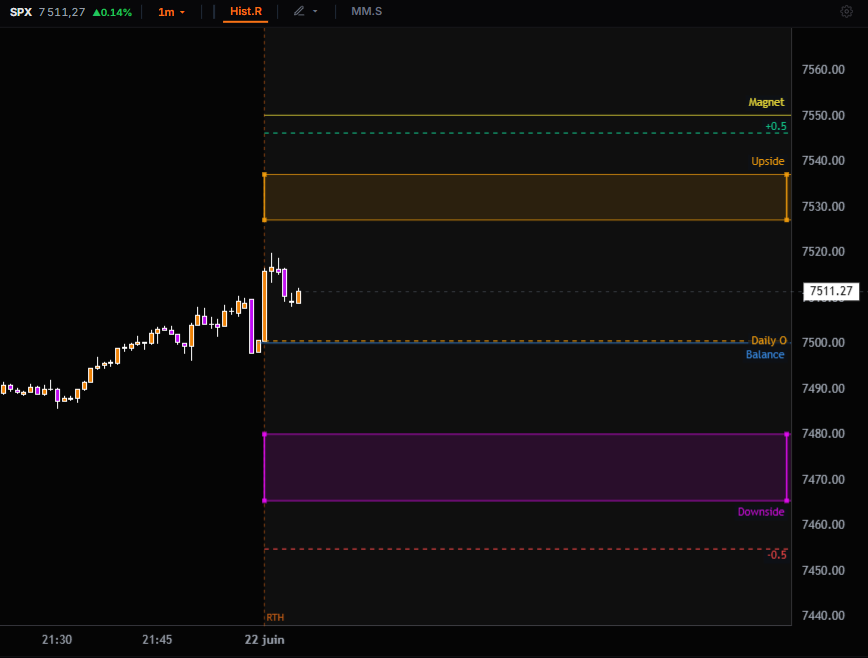Screen dimensions: 868x658
Task: Select the Magnet level label
Action: click(x=766, y=102)
